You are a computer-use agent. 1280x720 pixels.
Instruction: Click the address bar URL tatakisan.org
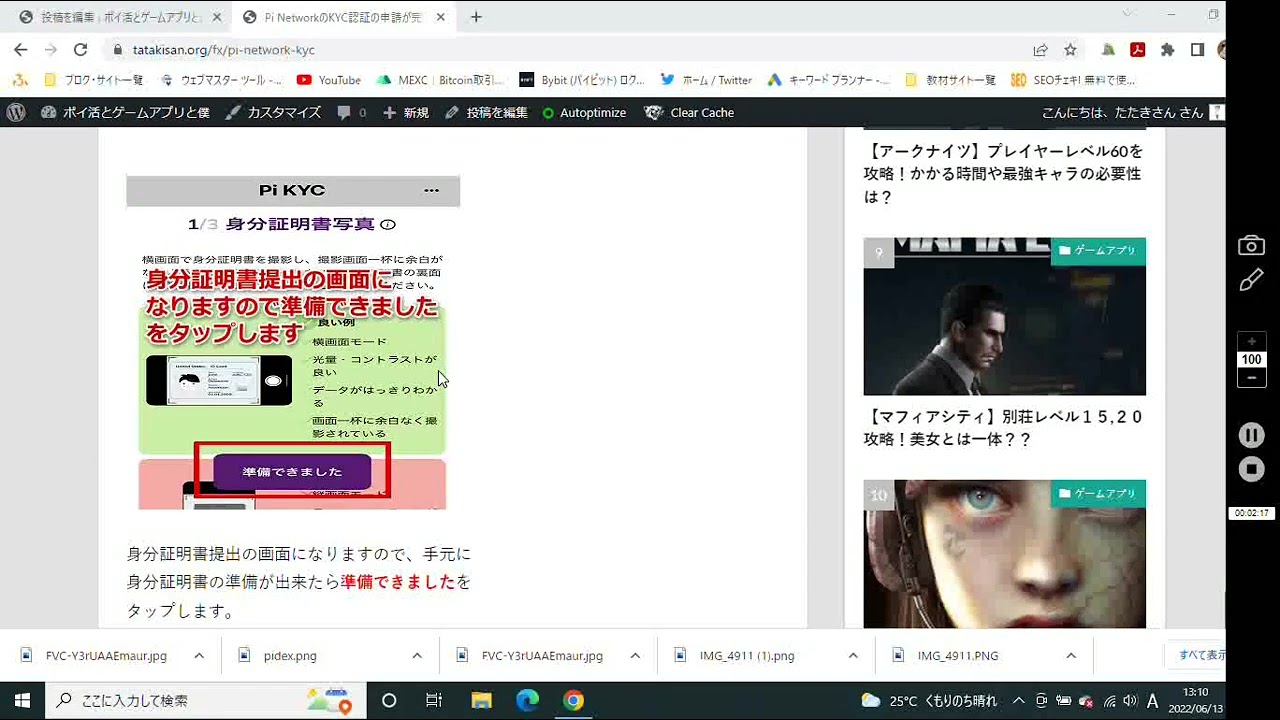(223, 50)
